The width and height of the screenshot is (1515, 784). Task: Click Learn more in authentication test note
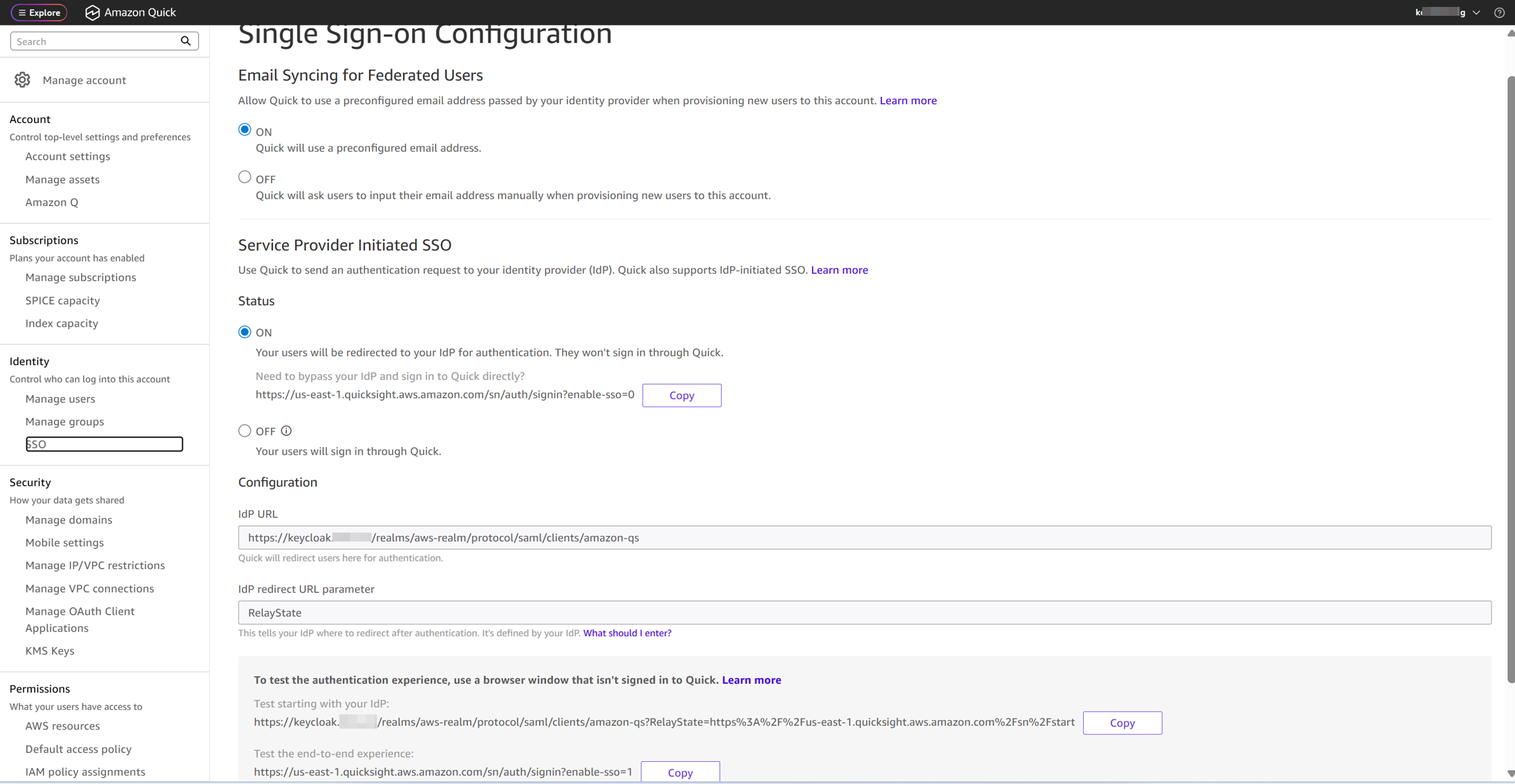point(751,680)
